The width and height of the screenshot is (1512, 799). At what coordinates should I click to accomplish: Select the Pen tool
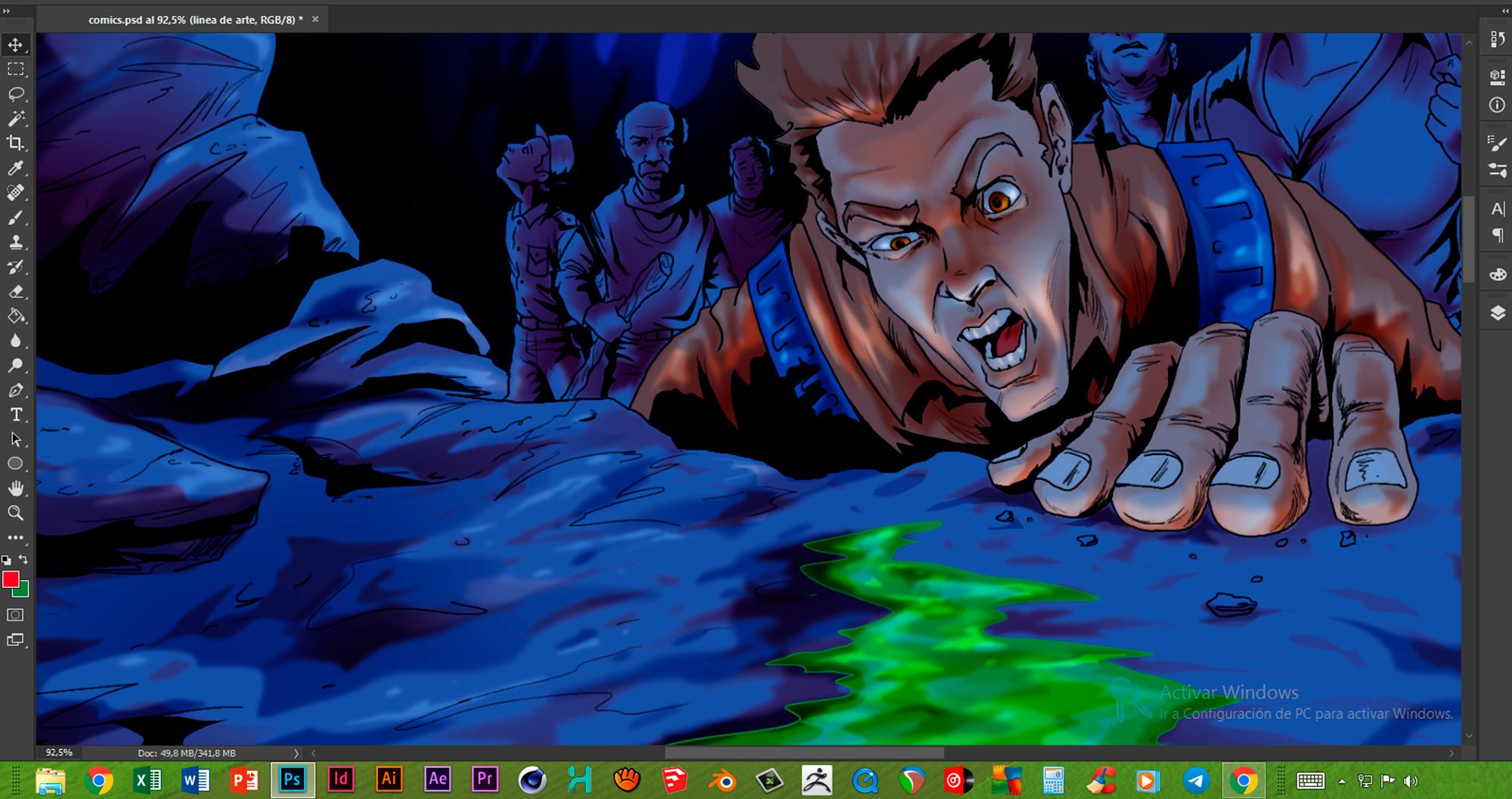[x=16, y=391]
